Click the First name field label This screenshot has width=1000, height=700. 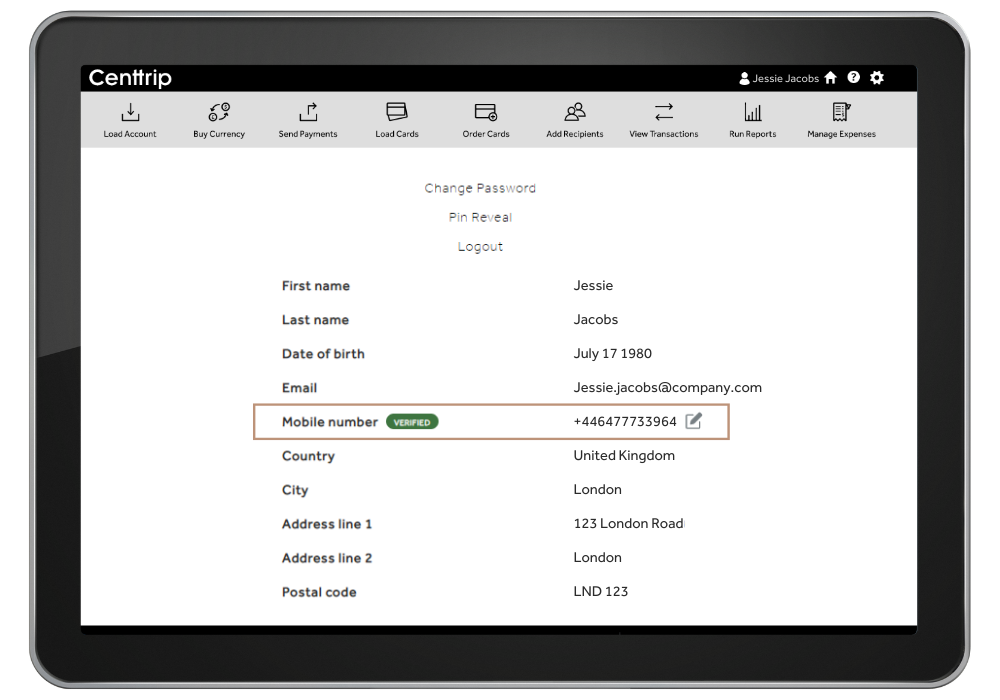pyautogui.click(x=316, y=286)
